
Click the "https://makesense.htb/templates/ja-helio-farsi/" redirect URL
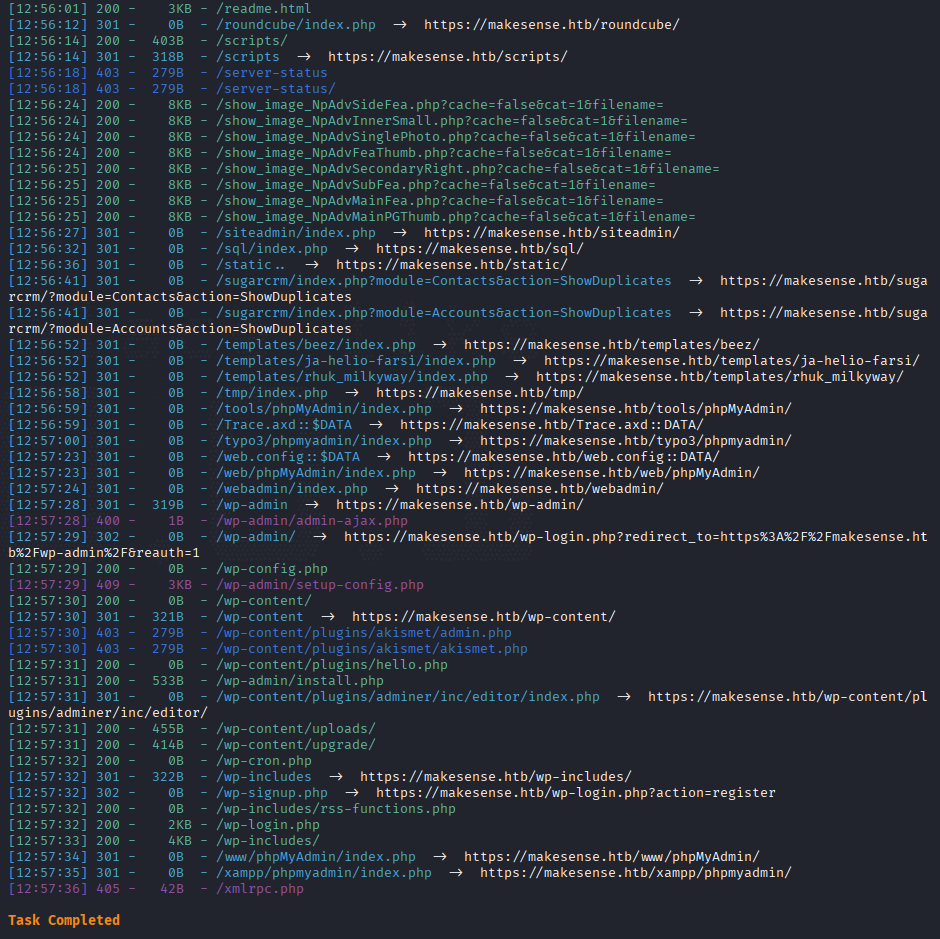click(731, 361)
